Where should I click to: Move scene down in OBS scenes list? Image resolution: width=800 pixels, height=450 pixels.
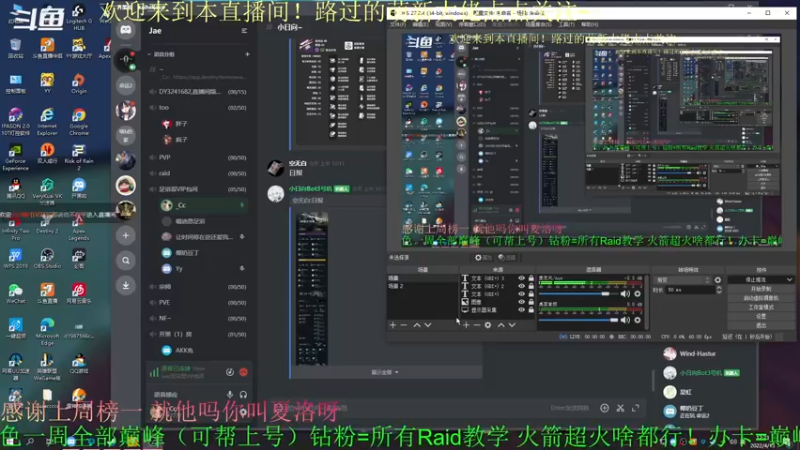(x=428, y=325)
